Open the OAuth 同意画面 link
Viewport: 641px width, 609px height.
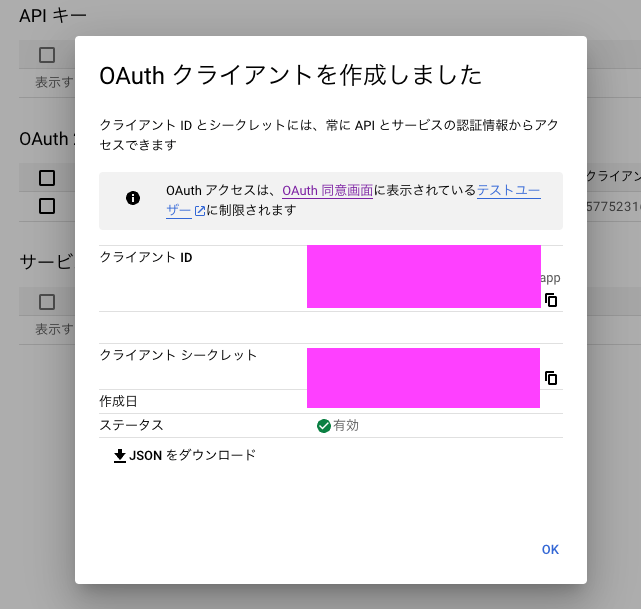point(327,190)
